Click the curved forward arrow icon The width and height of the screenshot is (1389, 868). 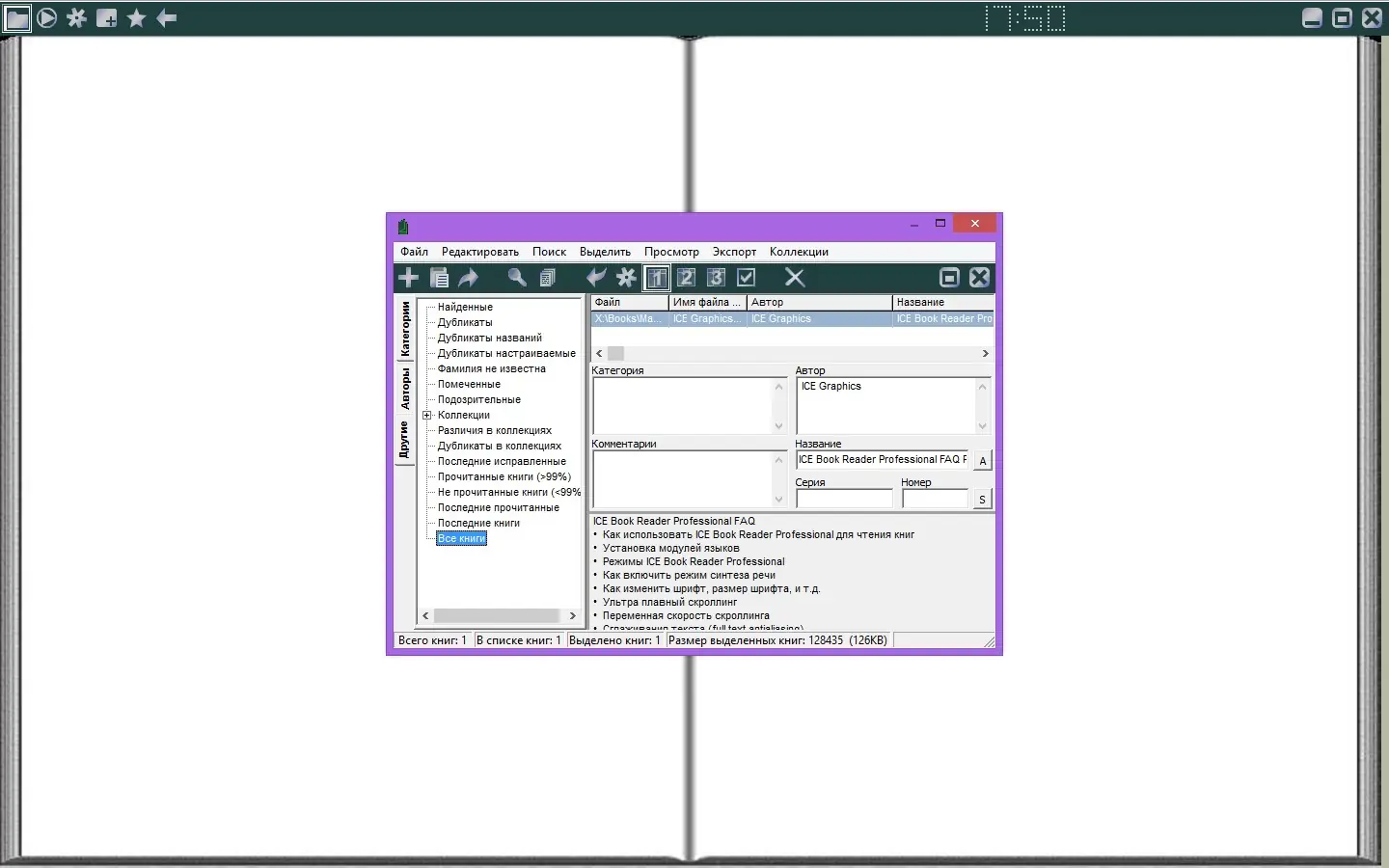pyautogui.click(x=469, y=278)
